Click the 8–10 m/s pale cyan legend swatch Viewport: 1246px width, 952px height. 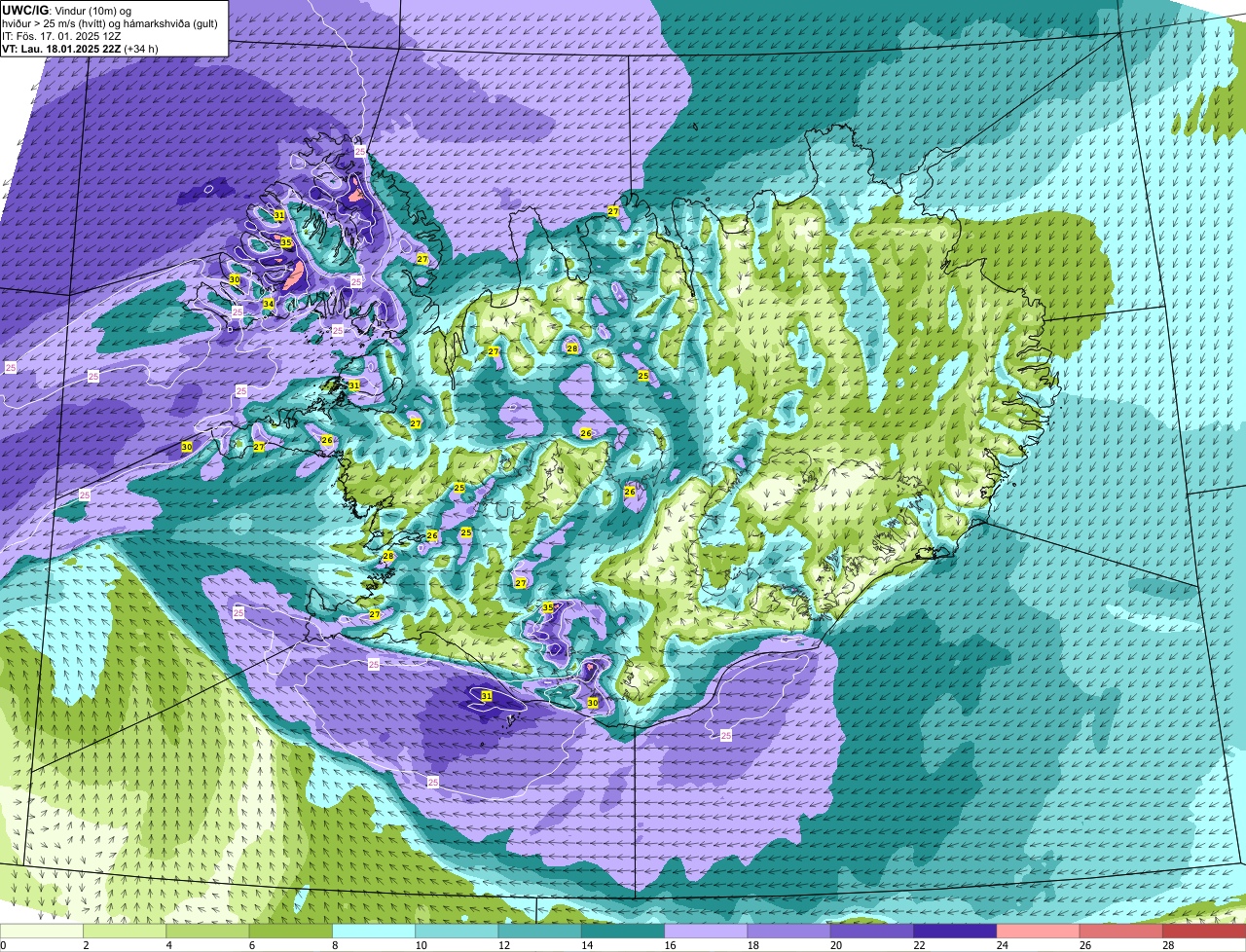(375, 931)
